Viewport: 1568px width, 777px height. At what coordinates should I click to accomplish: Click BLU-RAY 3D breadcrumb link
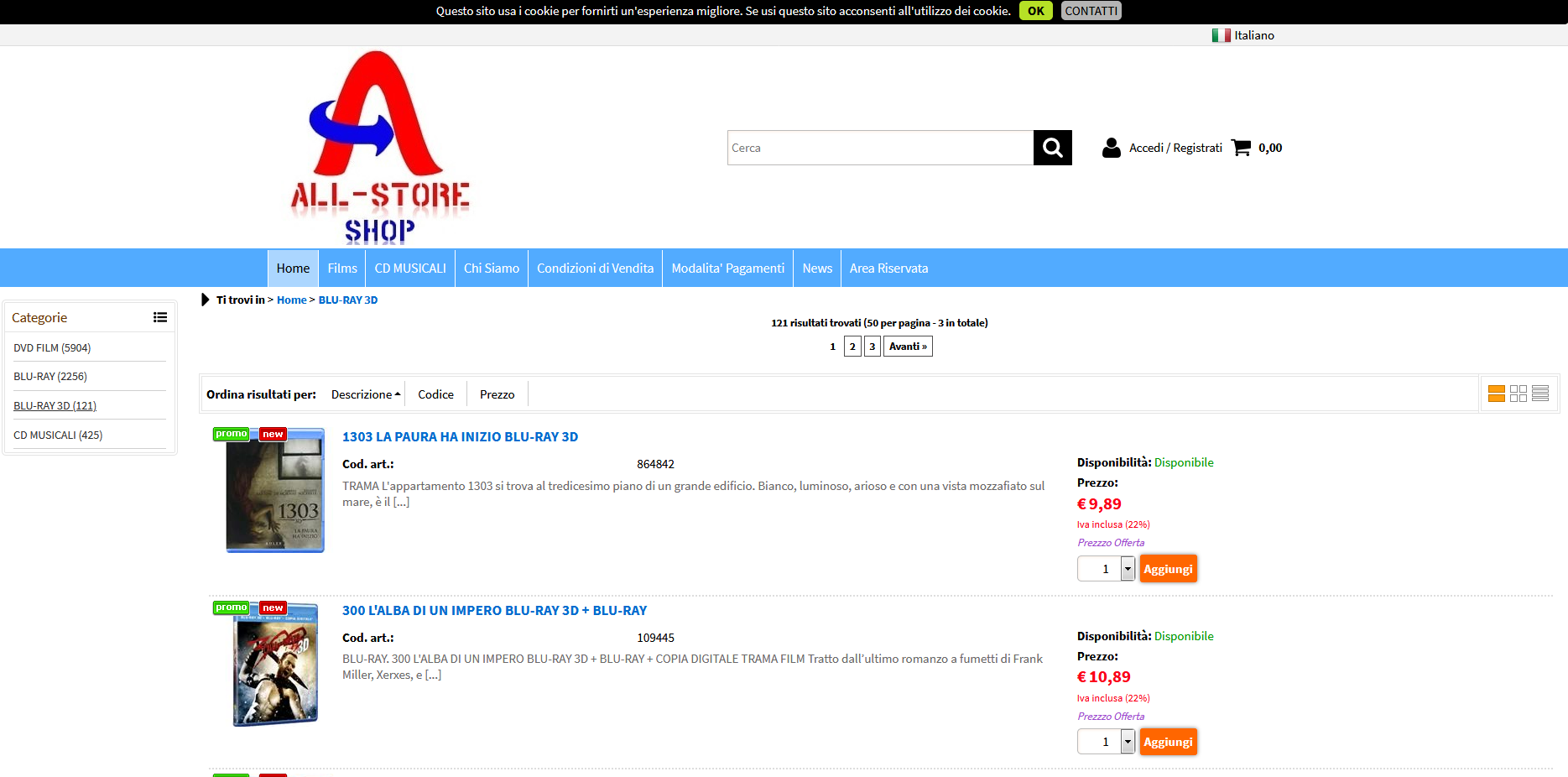click(x=348, y=300)
